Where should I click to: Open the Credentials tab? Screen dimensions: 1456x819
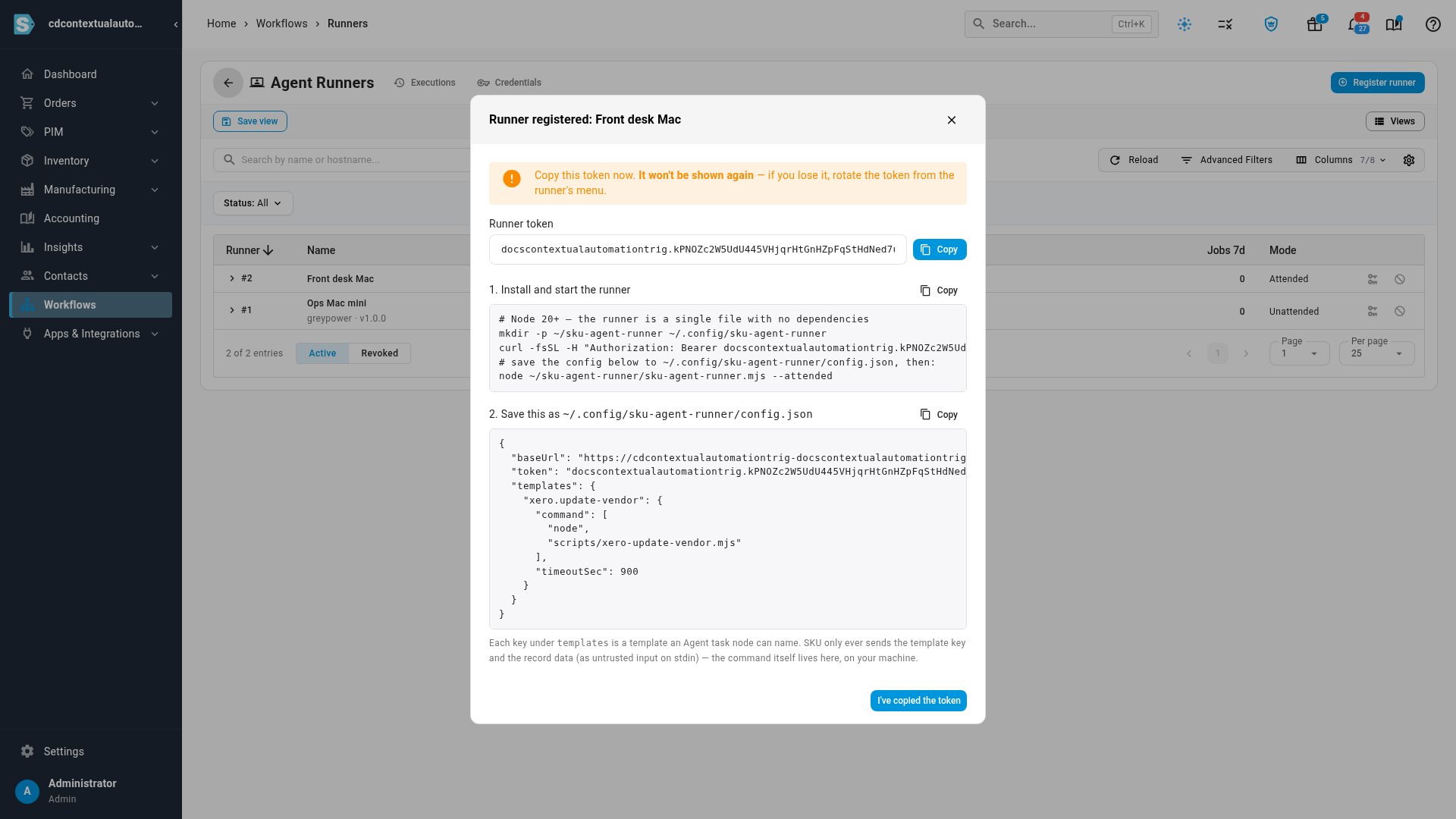[x=509, y=83]
